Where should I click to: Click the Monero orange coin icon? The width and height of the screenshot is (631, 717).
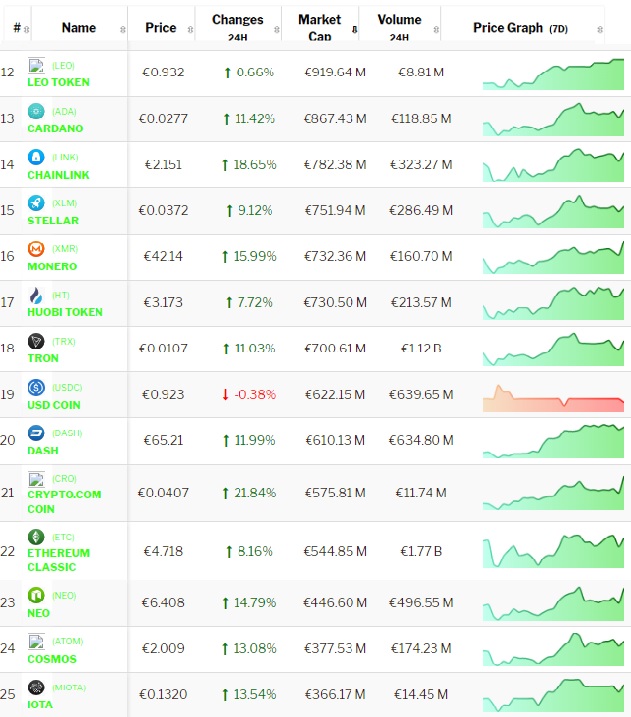tap(36, 249)
